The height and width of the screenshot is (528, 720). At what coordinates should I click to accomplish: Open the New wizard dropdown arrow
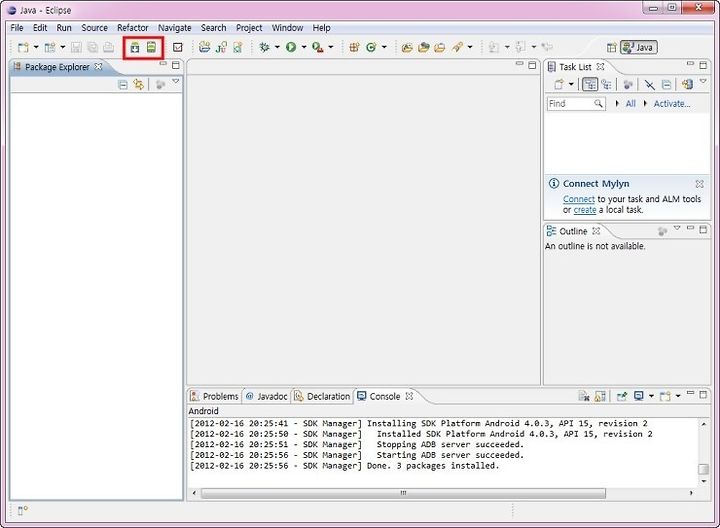coord(36,47)
